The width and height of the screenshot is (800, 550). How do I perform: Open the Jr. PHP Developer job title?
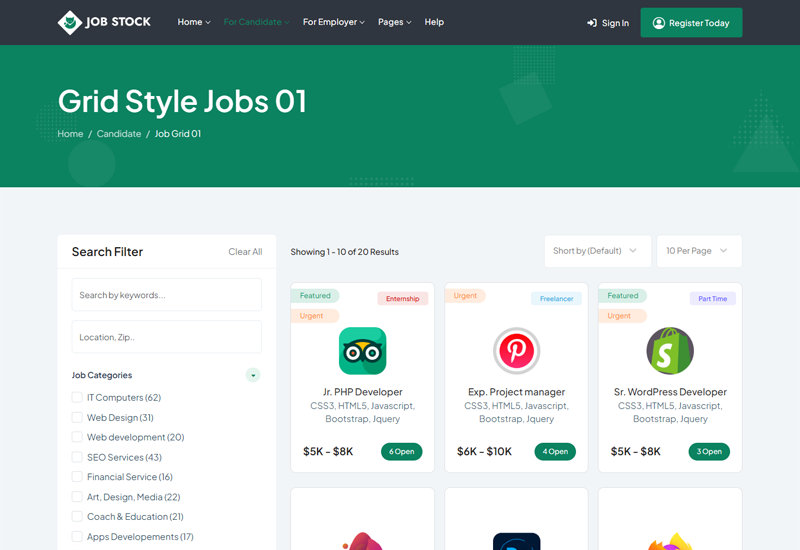pyautogui.click(x=362, y=392)
